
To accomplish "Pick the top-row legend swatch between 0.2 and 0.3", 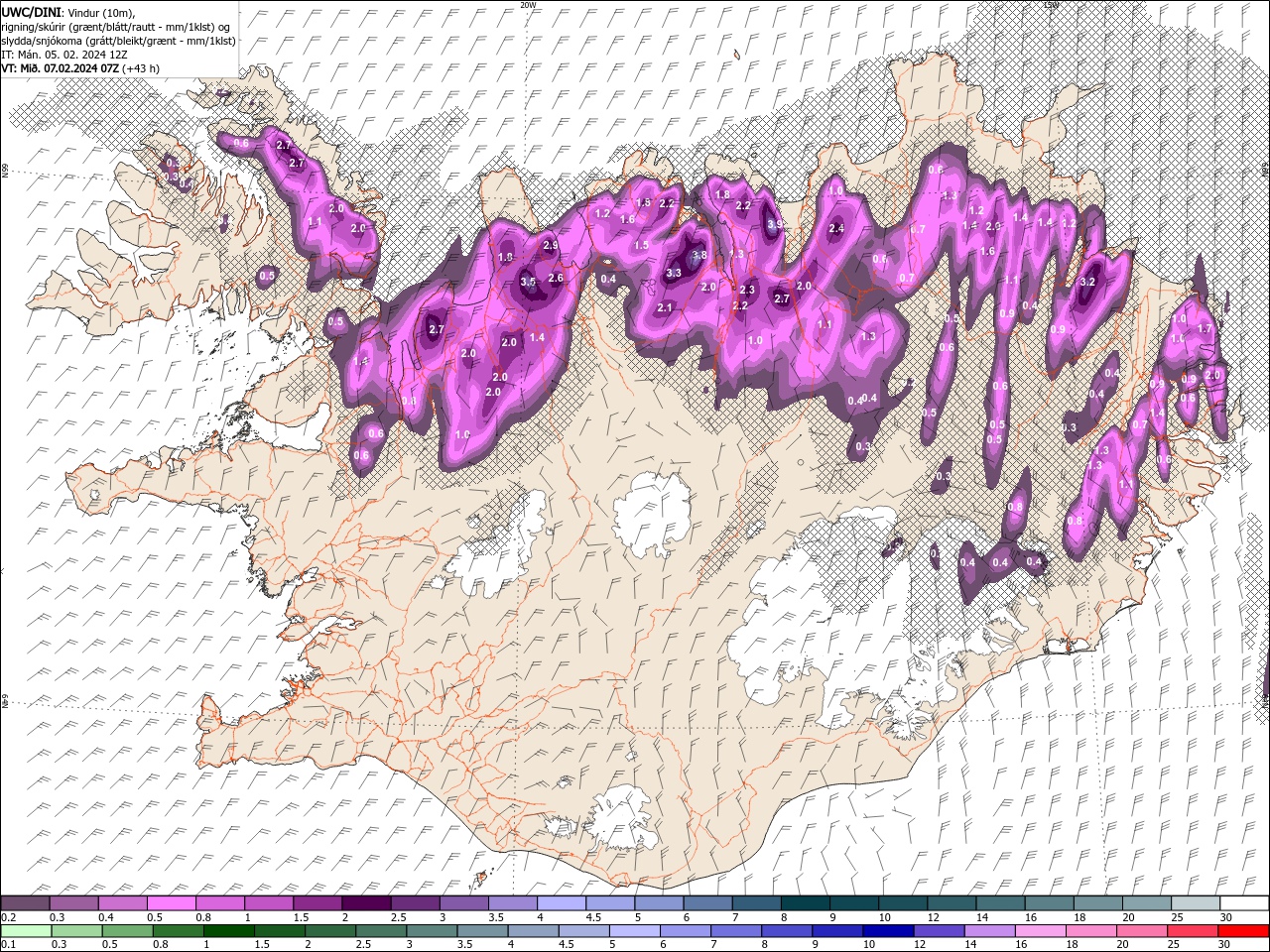I will tap(25, 903).
